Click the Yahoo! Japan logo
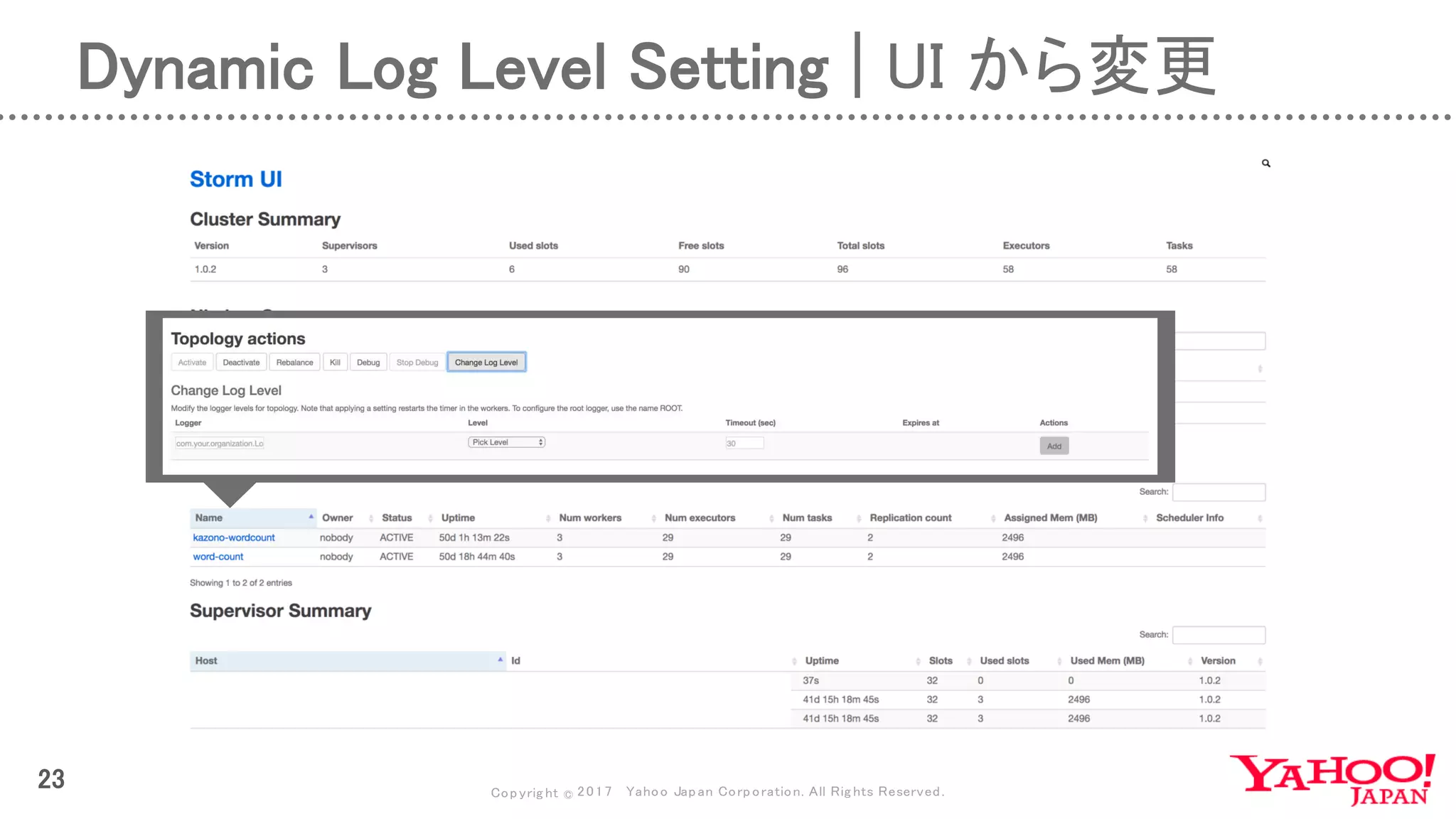The image size is (1456, 819). pos(1332,780)
